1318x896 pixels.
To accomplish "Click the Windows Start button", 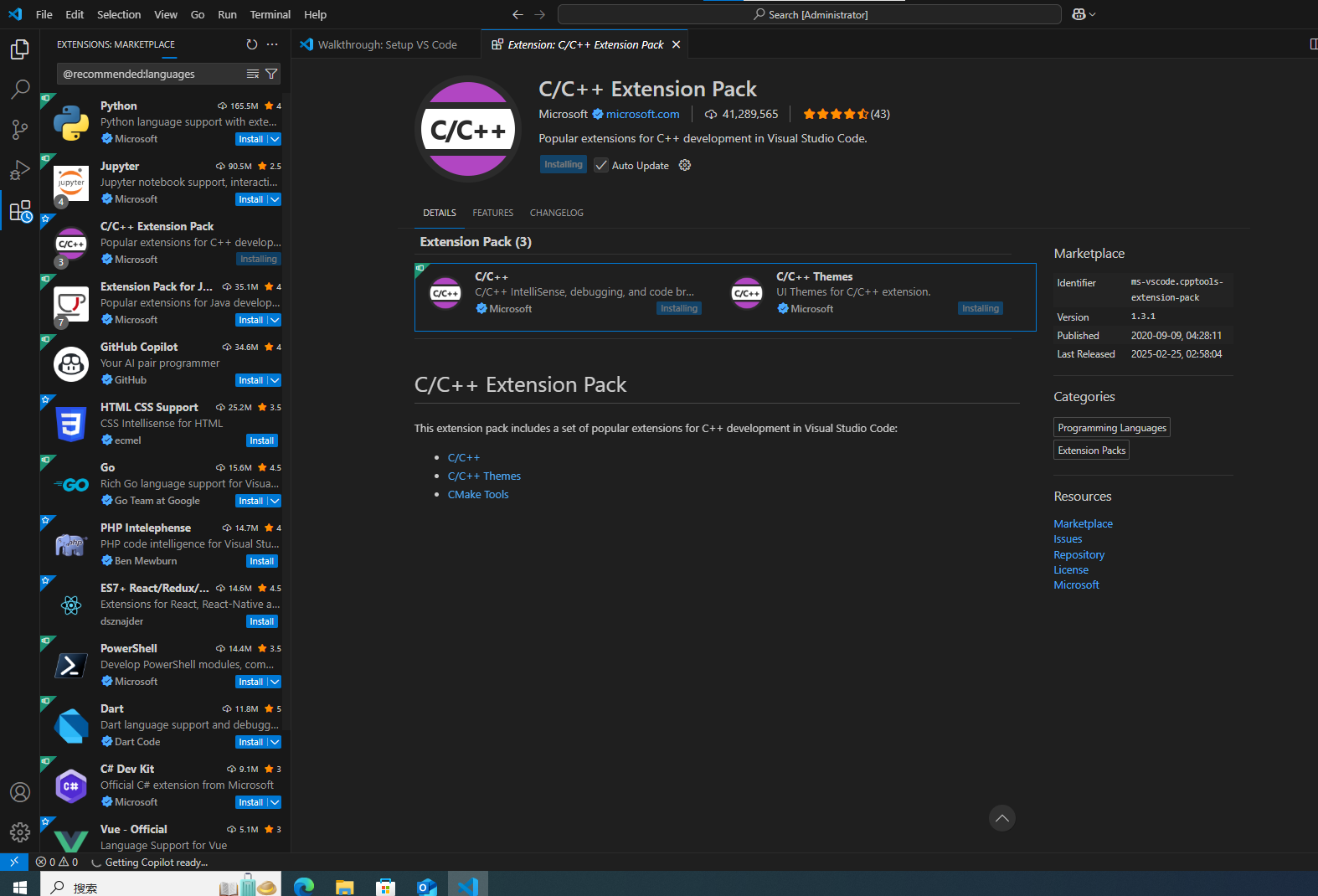I will 20,886.
